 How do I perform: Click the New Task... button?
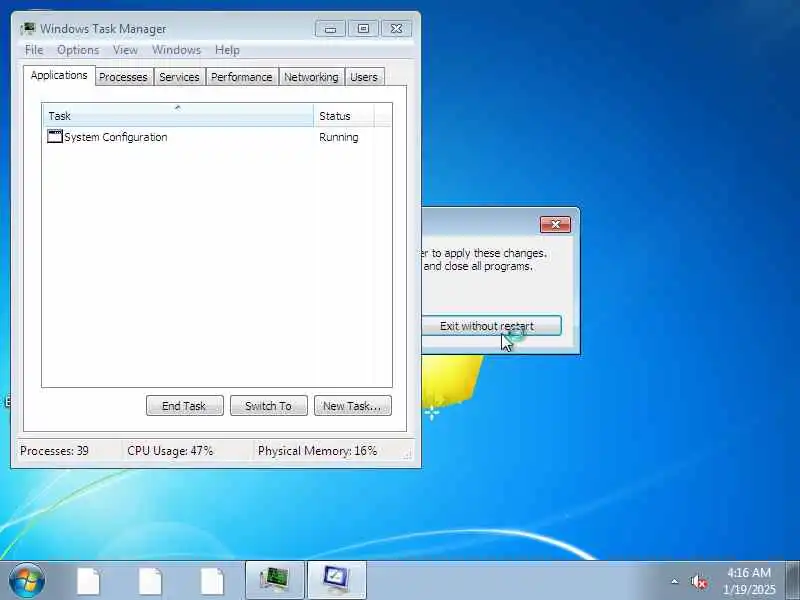(x=353, y=406)
